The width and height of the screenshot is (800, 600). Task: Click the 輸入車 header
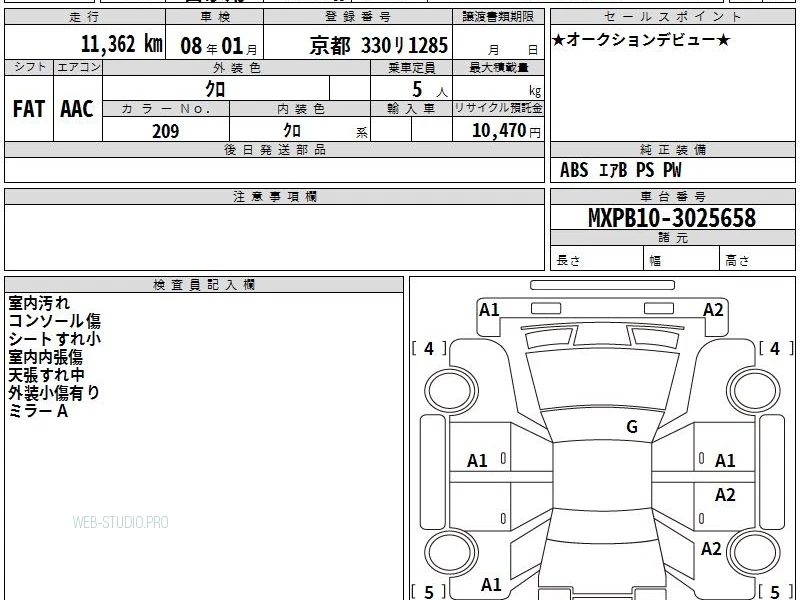[x=411, y=108]
